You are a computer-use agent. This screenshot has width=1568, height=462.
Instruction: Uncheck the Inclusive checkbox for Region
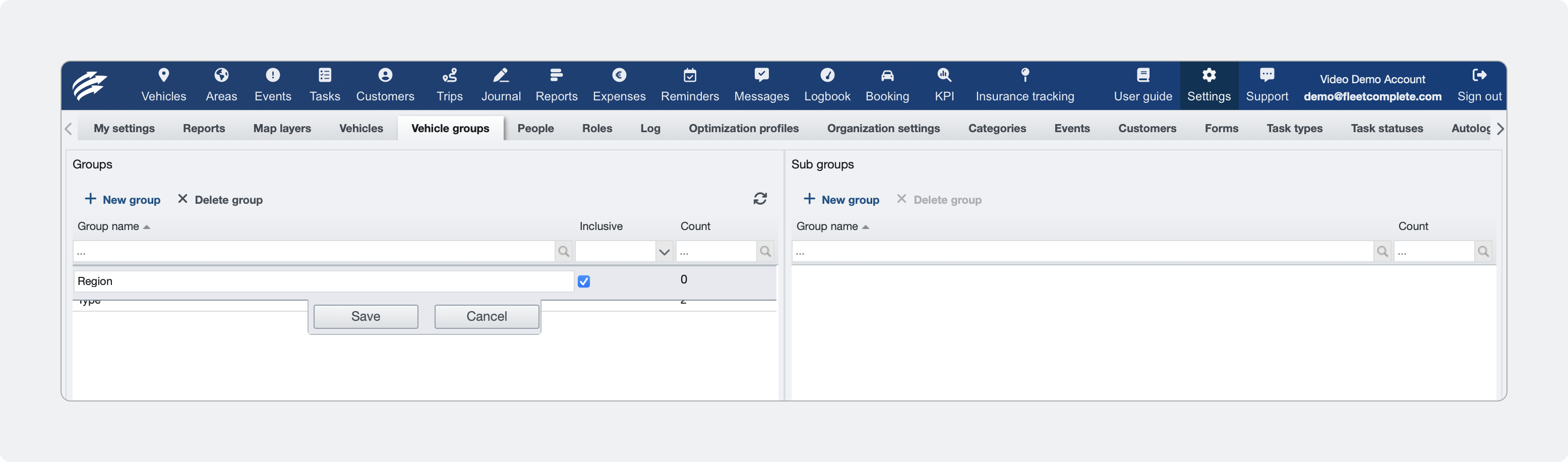(x=583, y=281)
